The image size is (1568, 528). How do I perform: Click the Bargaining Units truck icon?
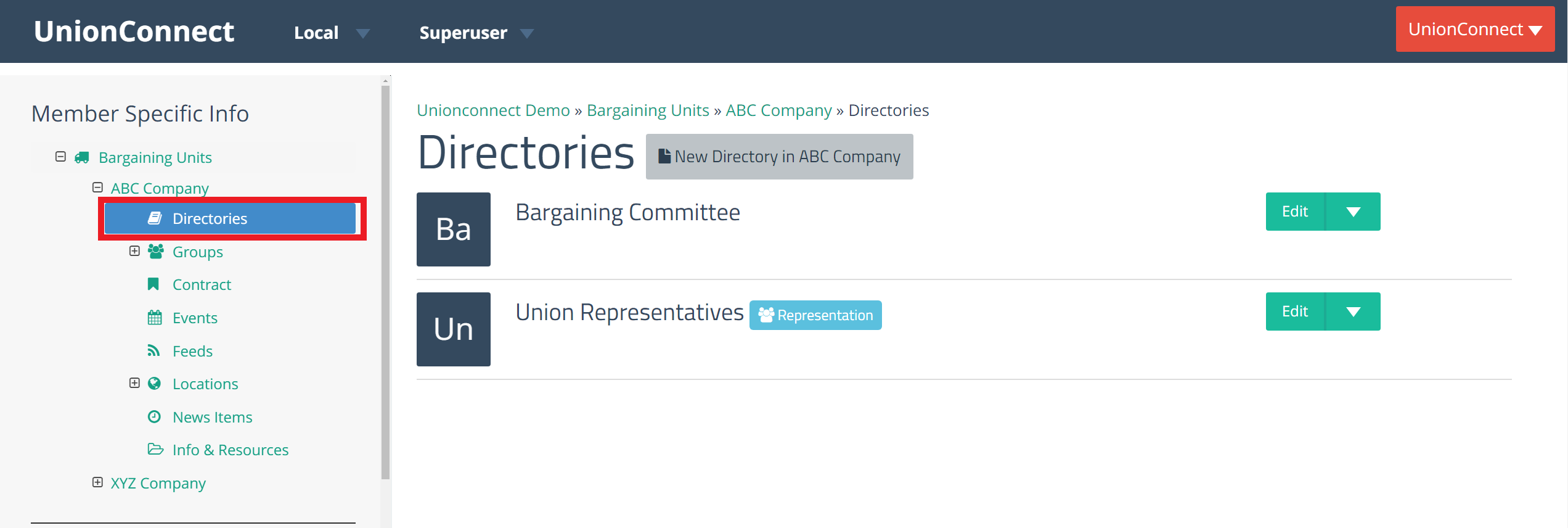pyautogui.click(x=81, y=157)
